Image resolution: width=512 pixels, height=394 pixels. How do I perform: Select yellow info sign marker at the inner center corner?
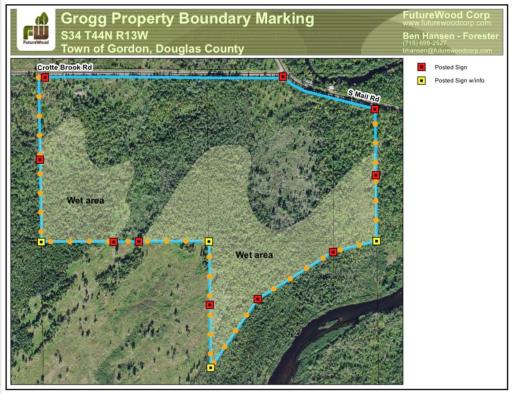(209, 241)
